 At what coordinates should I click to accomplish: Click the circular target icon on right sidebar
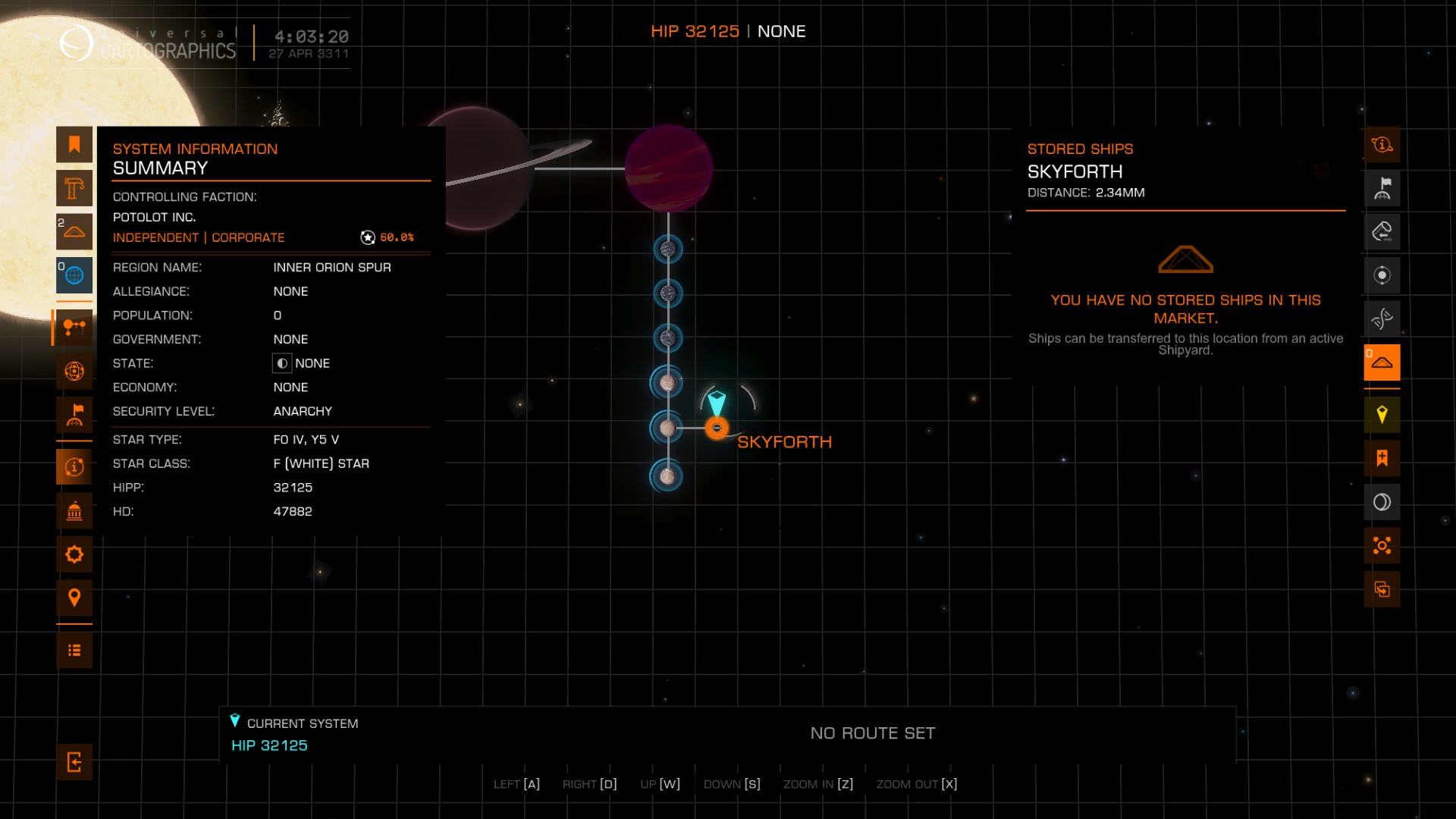click(1382, 275)
